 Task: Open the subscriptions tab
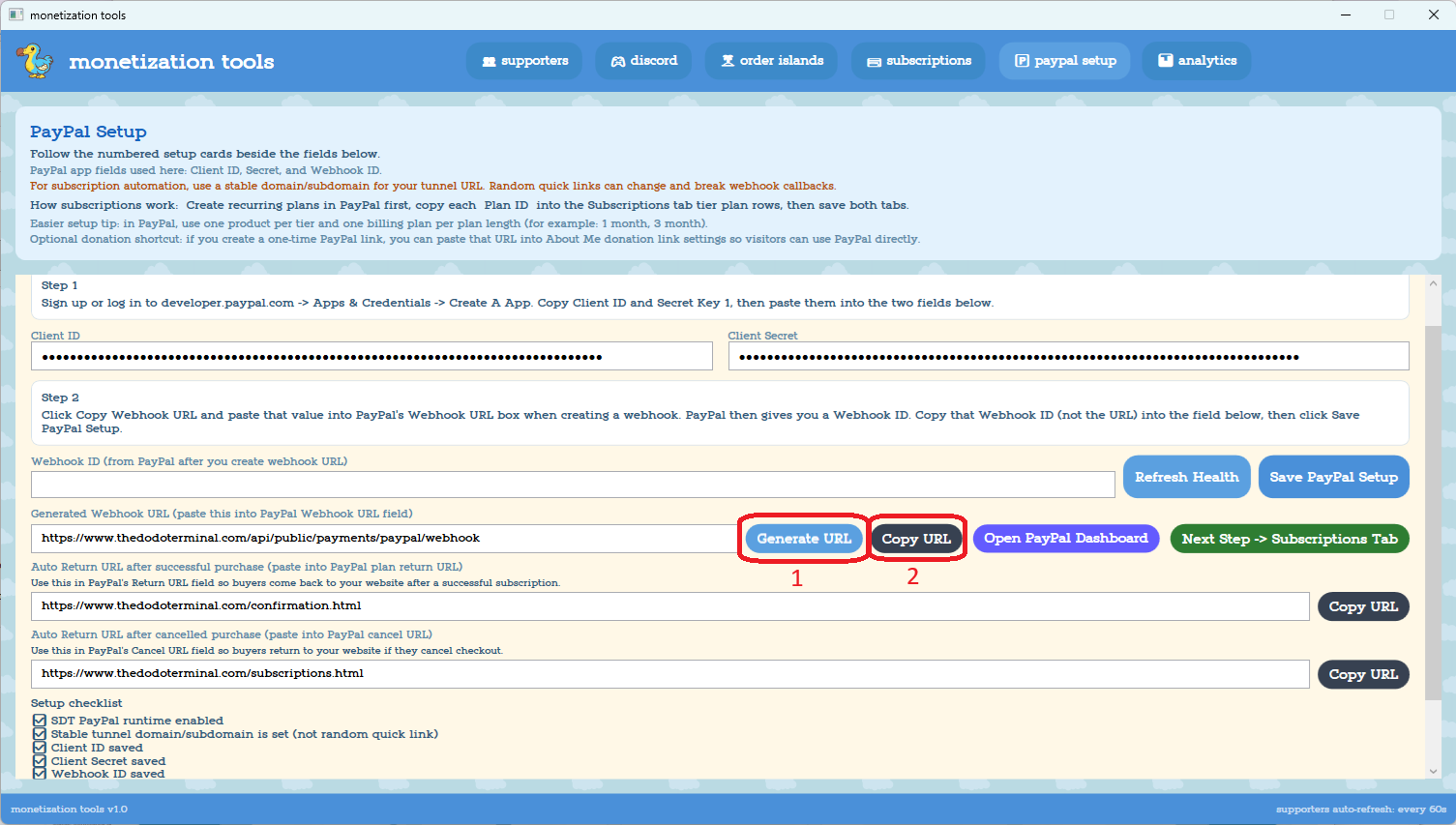[918, 61]
